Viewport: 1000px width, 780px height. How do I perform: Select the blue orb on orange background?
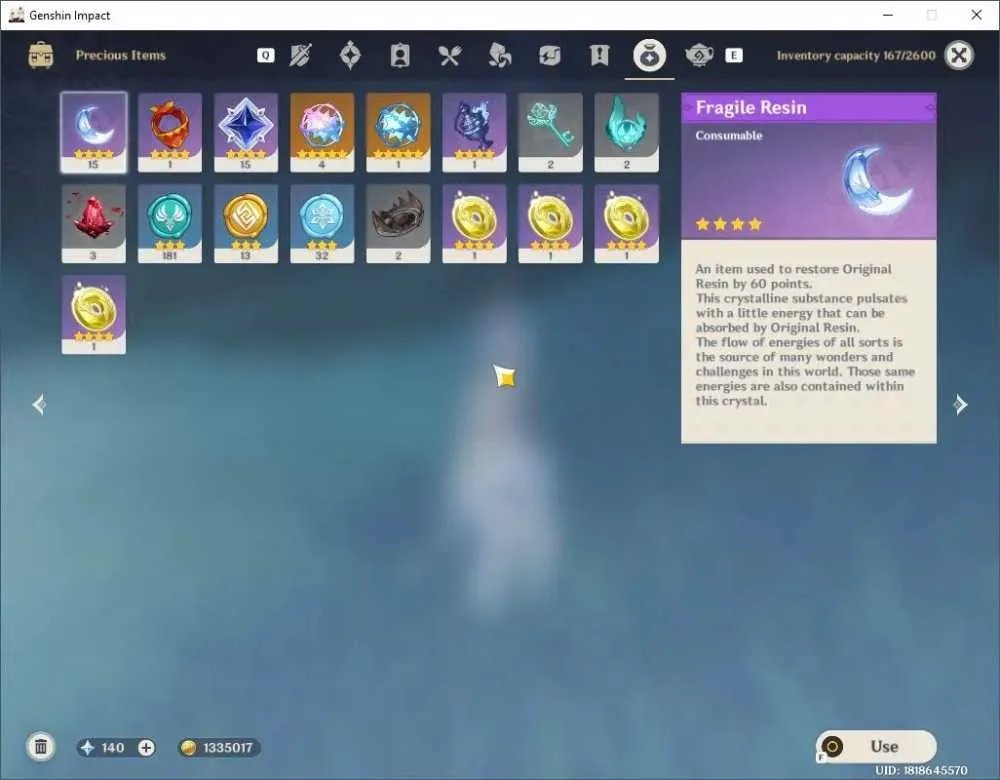[x=398, y=132]
